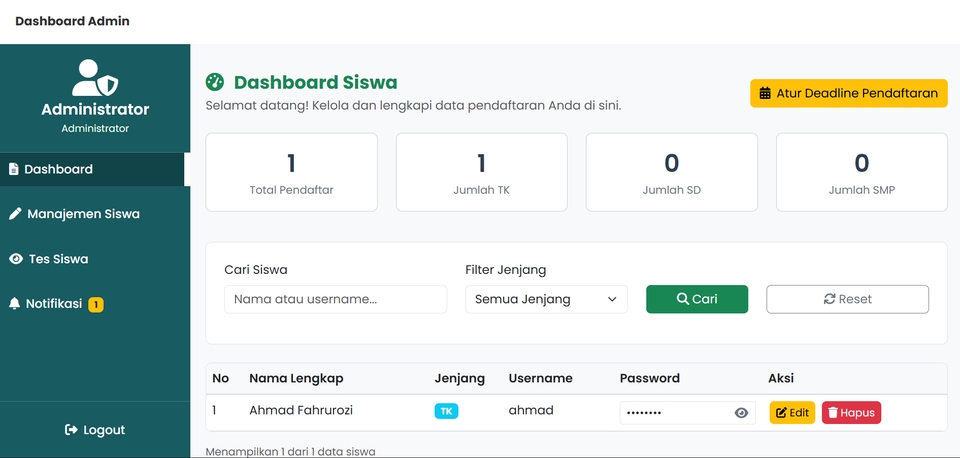Click the Dashboard file icon in sidebar
The width and height of the screenshot is (960, 458).
pyautogui.click(x=13, y=169)
